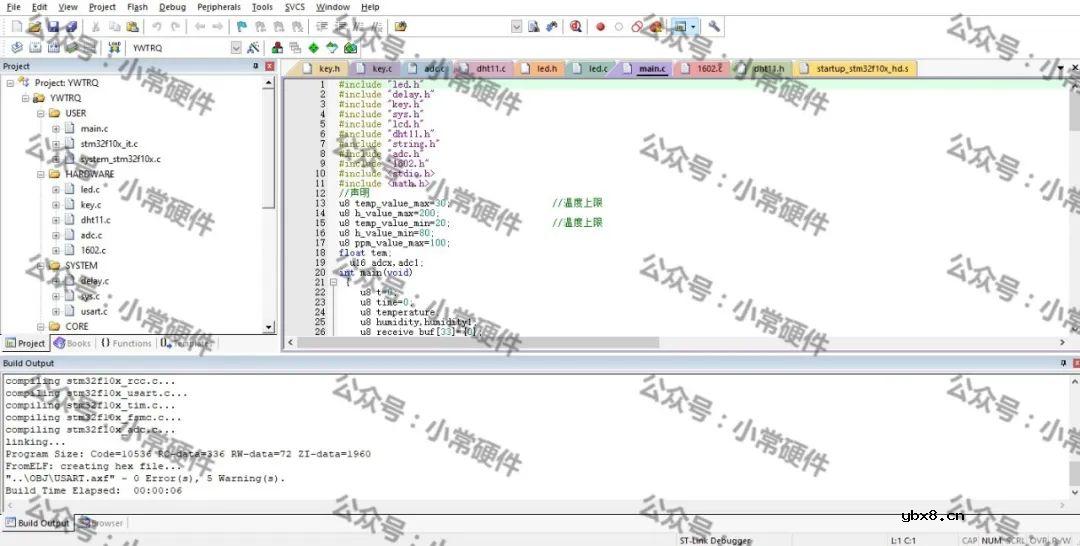The width and height of the screenshot is (1080, 546).
Task: Switch to Browser tab in output
Action: [101, 523]
